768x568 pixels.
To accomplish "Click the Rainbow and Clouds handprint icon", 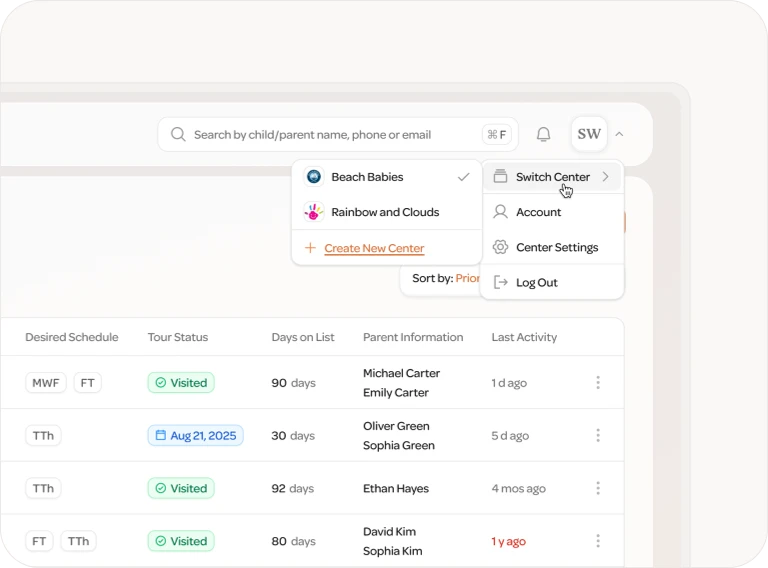I will click(x=314, y=212).
